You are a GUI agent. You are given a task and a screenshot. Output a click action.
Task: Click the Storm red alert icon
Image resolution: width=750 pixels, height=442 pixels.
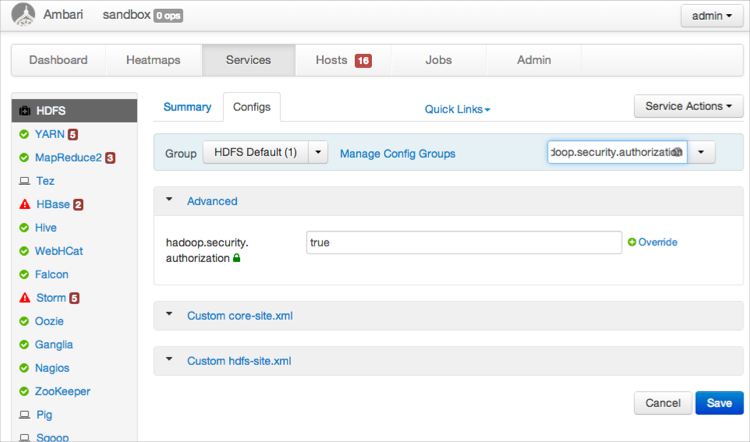pyautogui.click(x=24, y=298)
